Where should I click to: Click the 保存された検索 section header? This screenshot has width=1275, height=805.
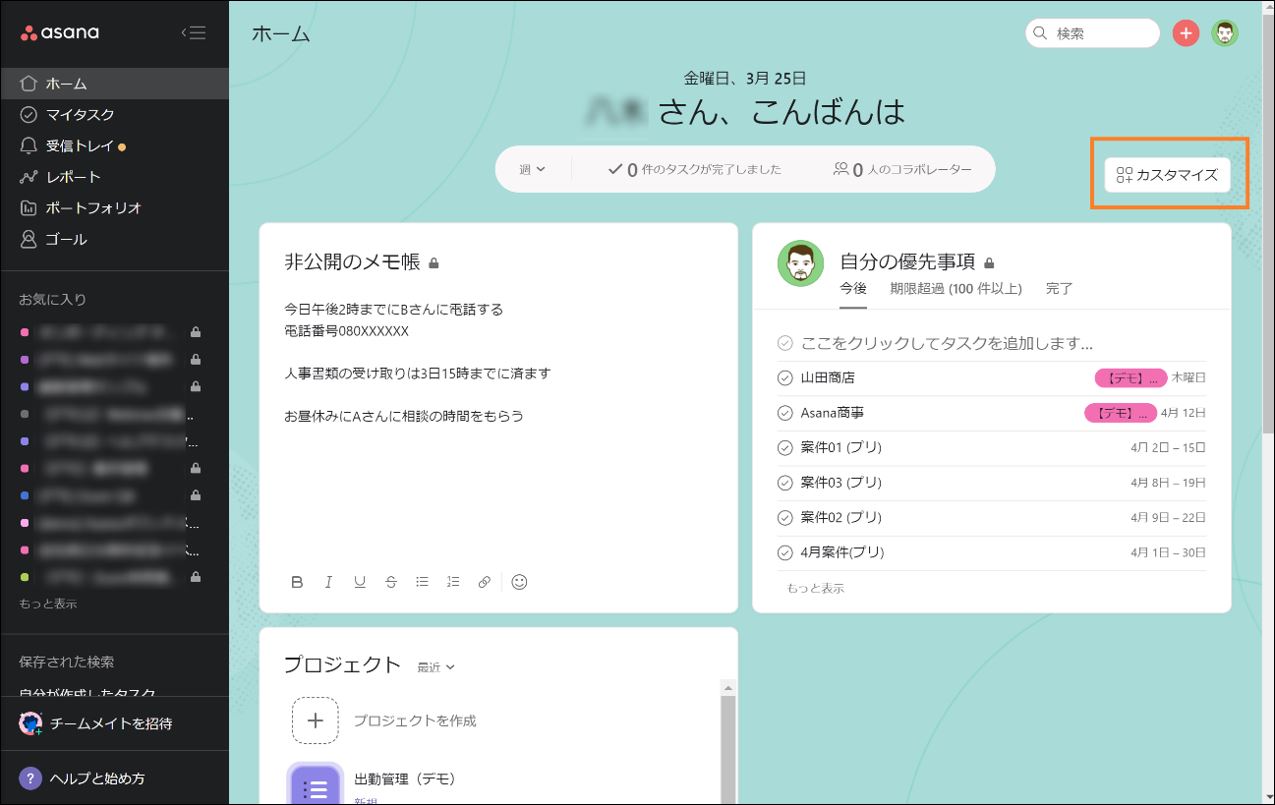click(66, 662)
